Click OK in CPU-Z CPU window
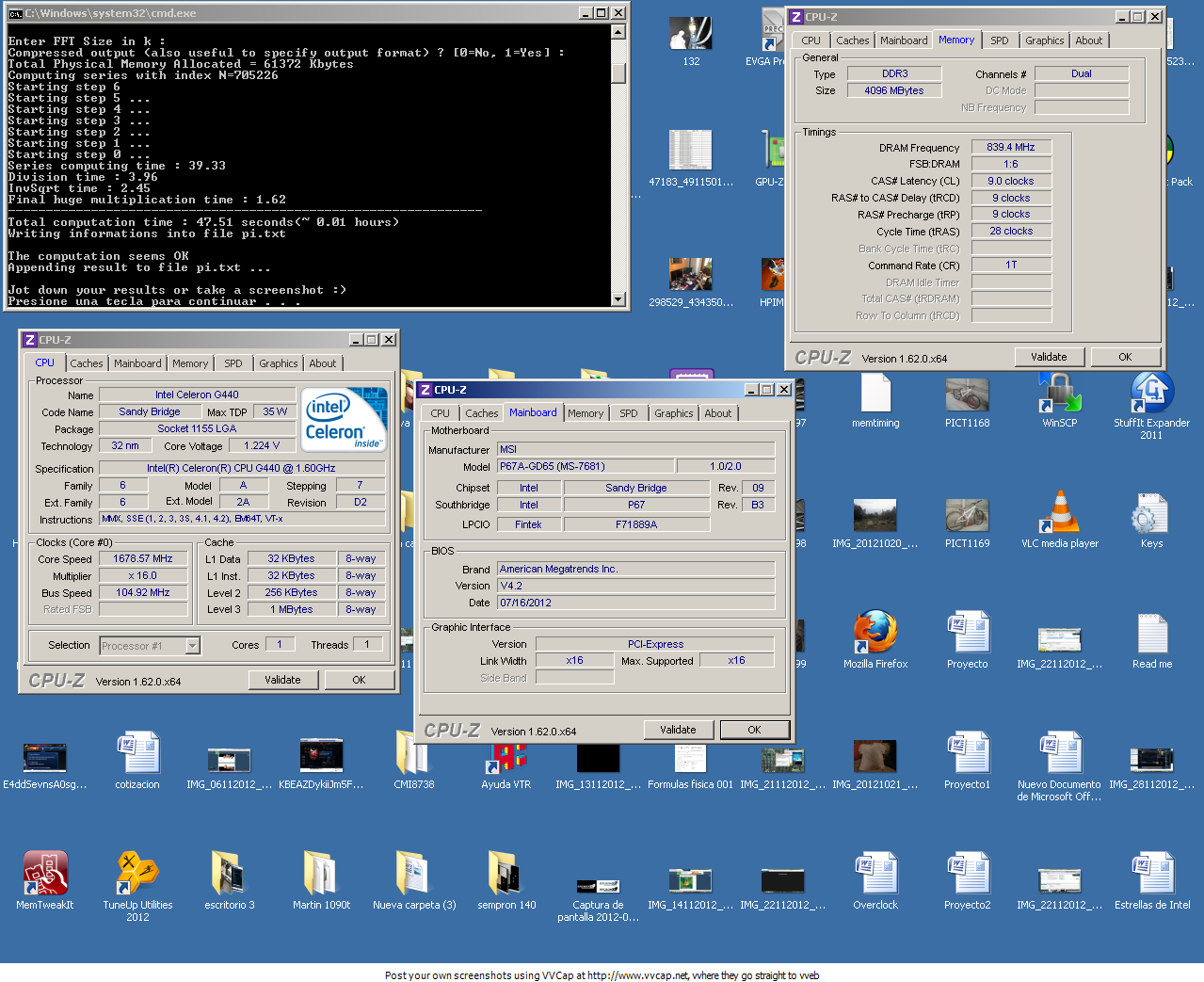The height and width of the screenshot is (982, 1204). pyautogui.click(x=359, y=680)
